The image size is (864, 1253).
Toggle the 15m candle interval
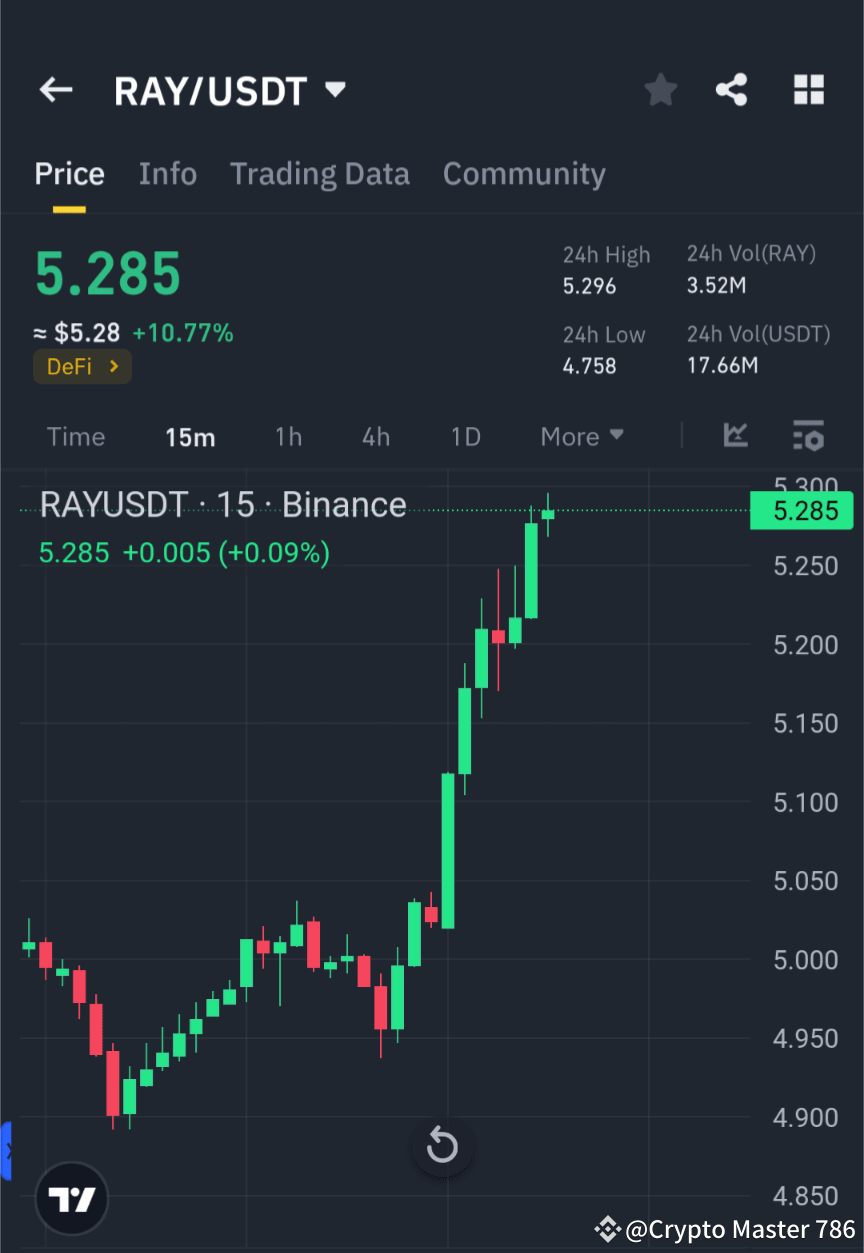click(190, 436)
